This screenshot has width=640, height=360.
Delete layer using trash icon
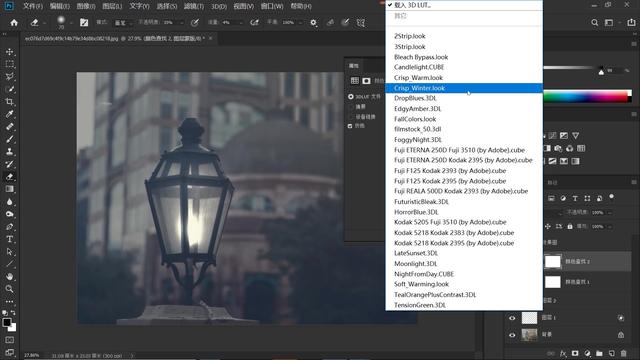click(623, 353)
